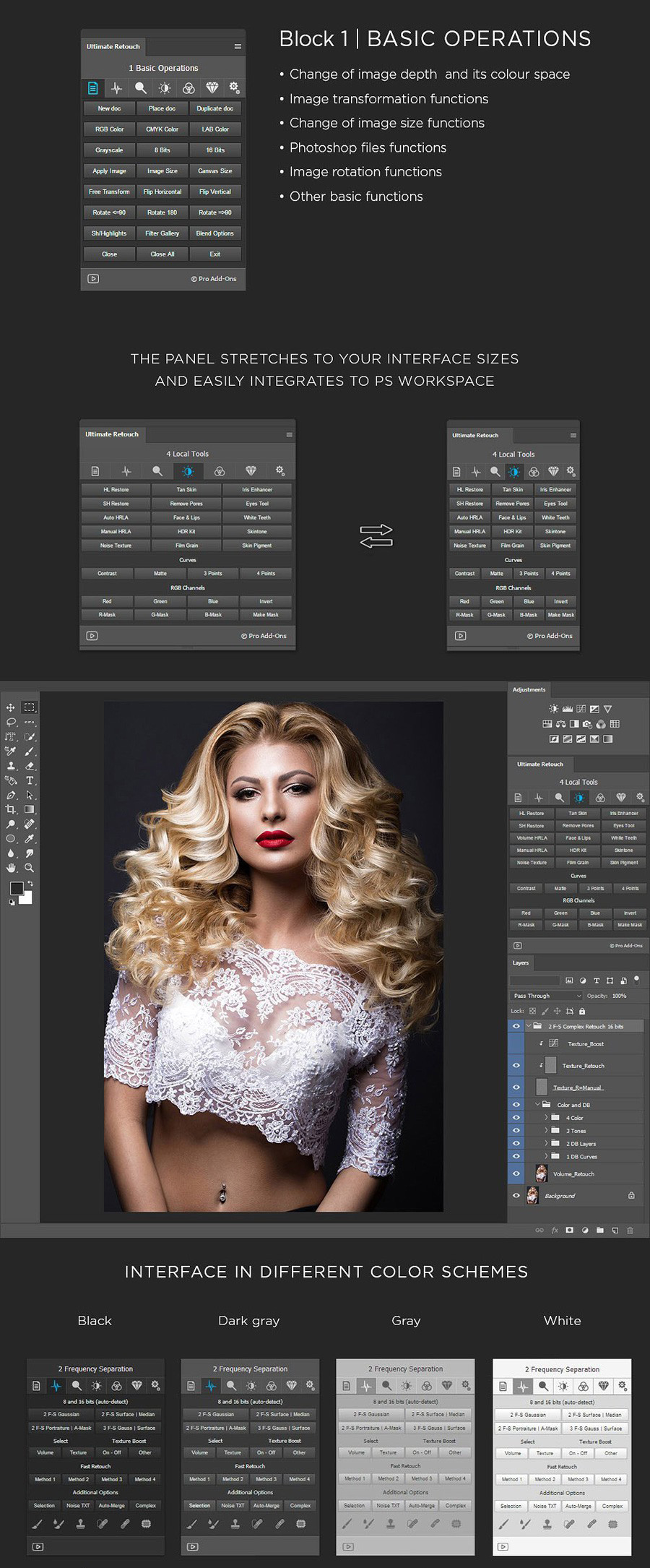
Task: Open the Adjustments panel tab
Action: pyautogui.click(x=529, y=689)
